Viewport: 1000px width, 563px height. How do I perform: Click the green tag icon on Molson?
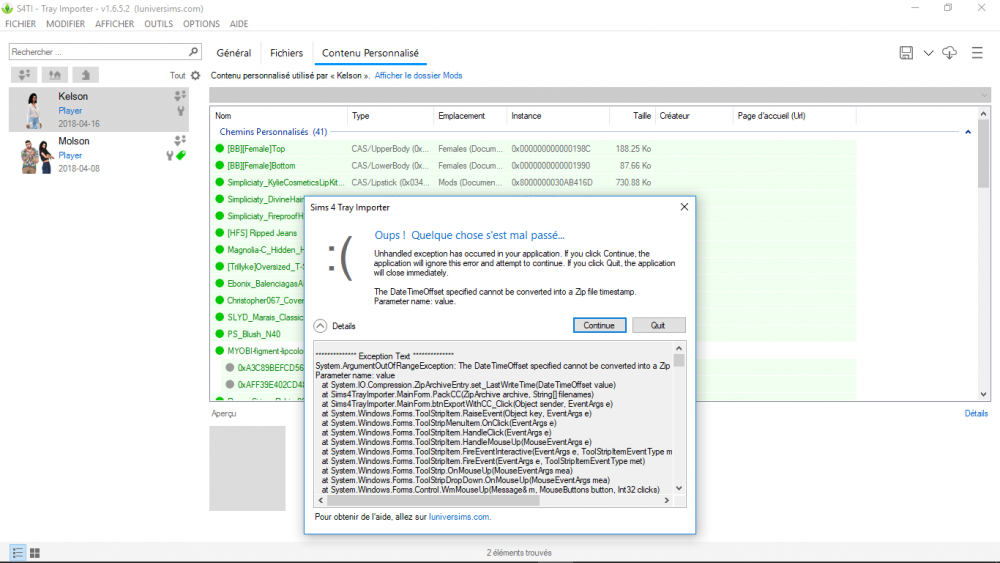coord(181,155)
